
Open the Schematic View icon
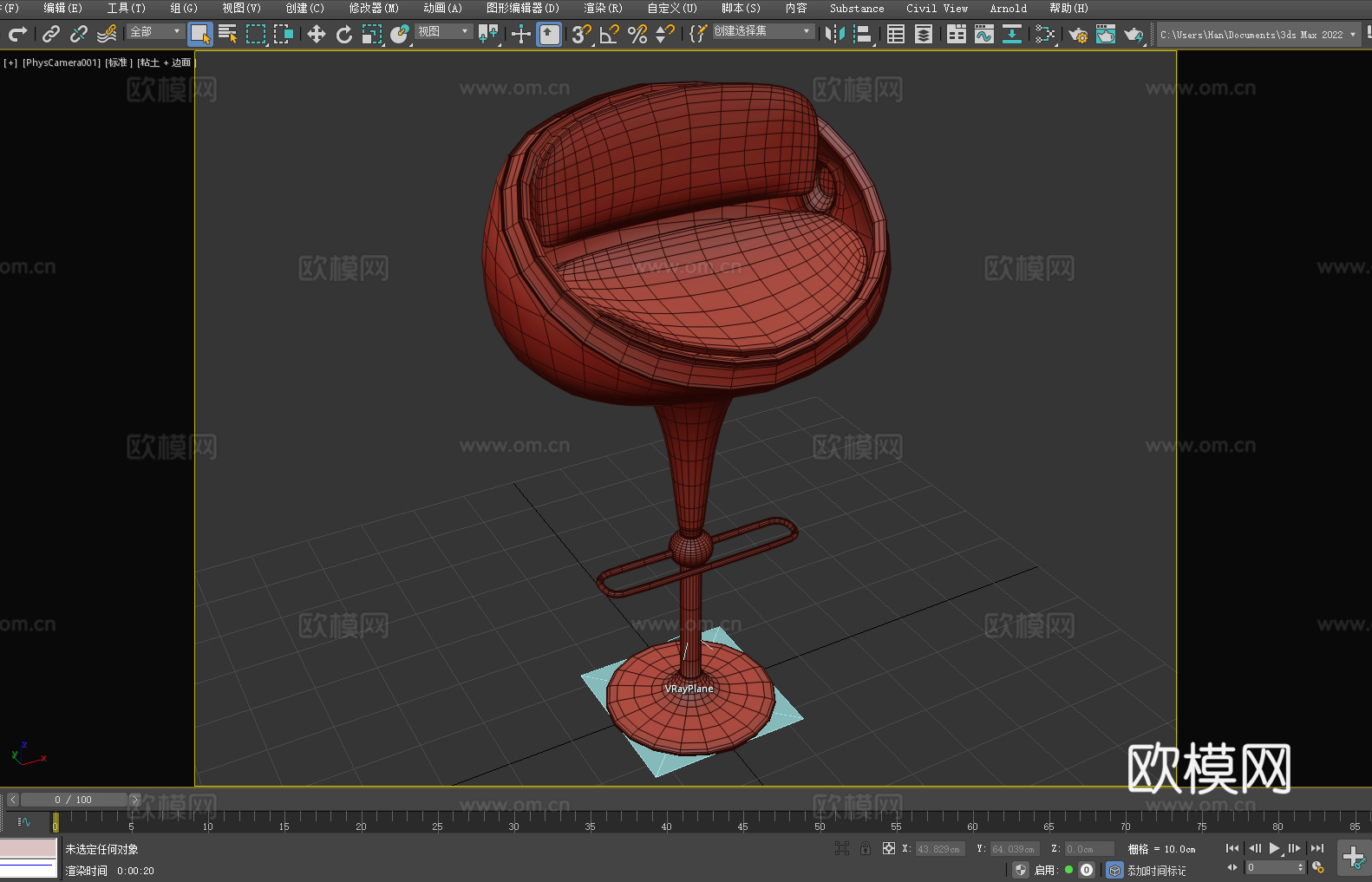pyautogui.click(x=1011, y=35)
